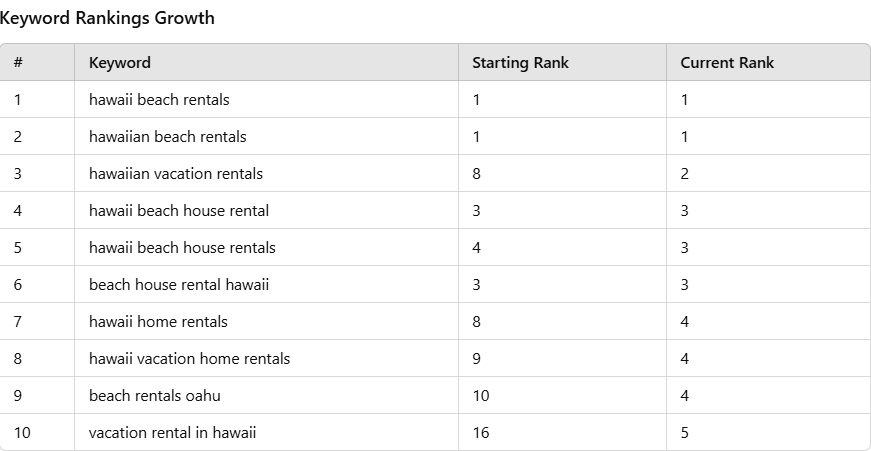This screenshot has height=451, width=871.
Task: Click the Current Rank column header
Action: pos(727,63)
